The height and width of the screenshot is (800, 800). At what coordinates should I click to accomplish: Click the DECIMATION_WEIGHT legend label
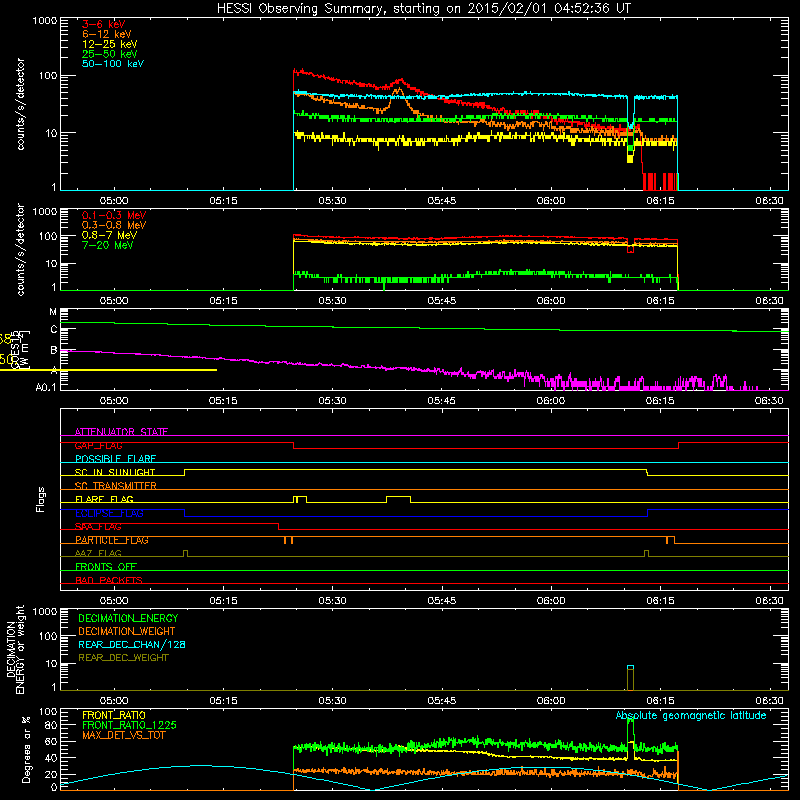(x=127, y=632)
